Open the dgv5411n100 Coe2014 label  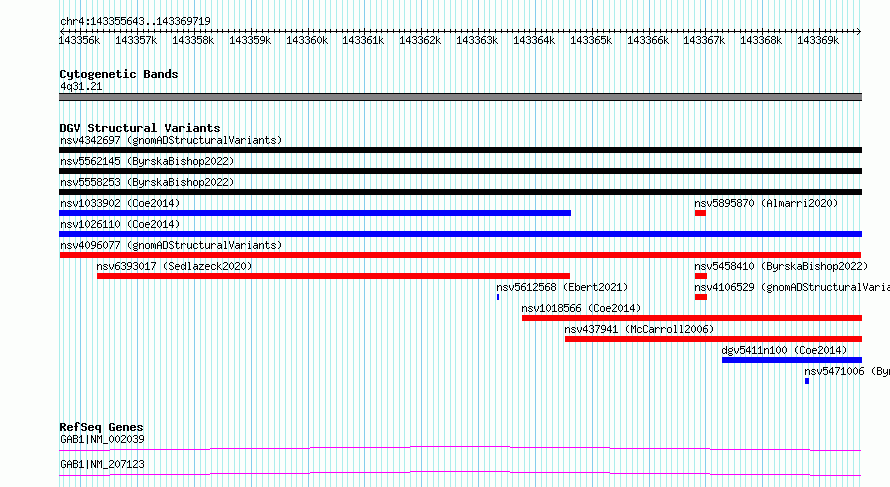[x=784, y=350]
